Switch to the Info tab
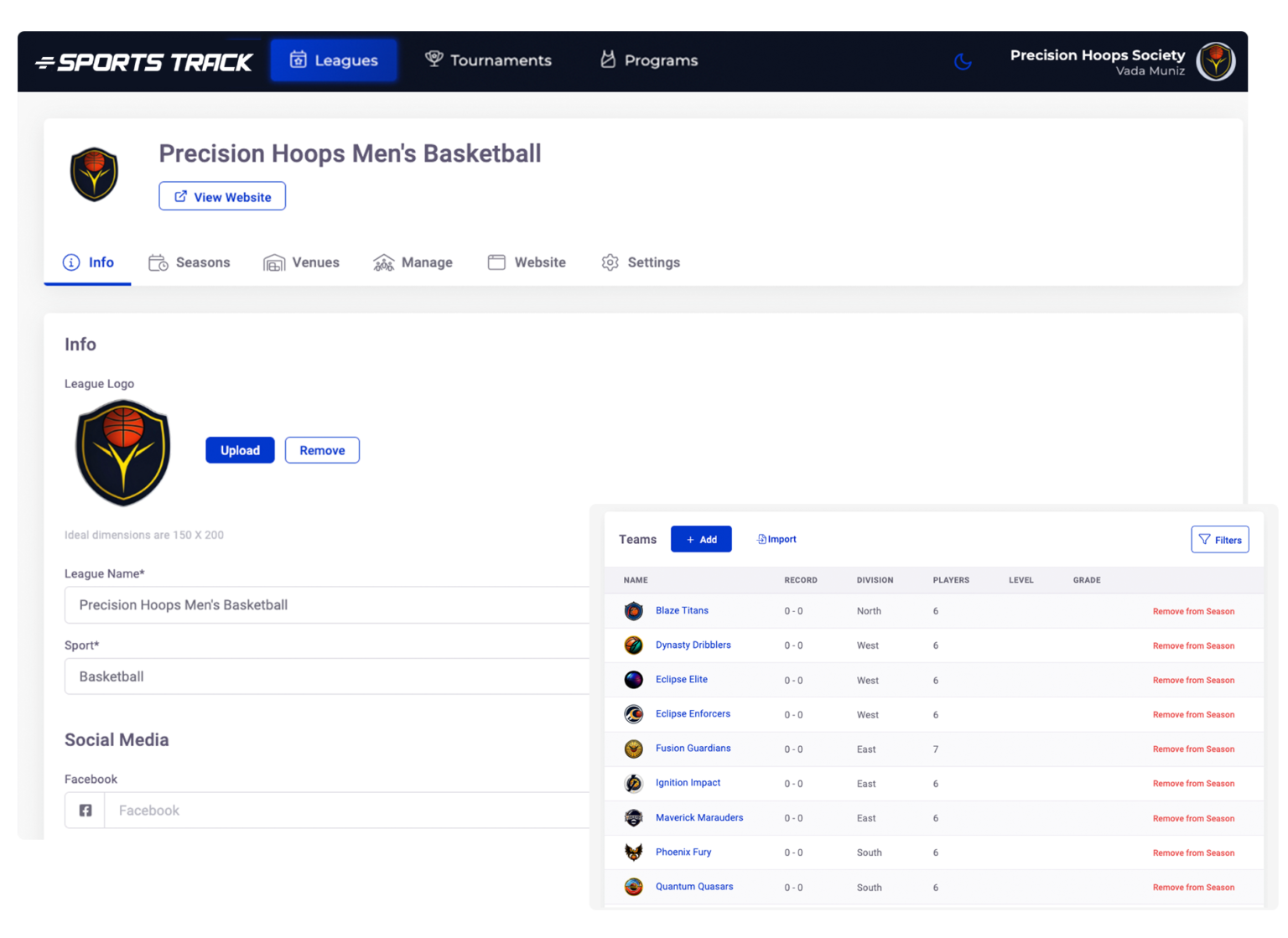 pos(87,262)
